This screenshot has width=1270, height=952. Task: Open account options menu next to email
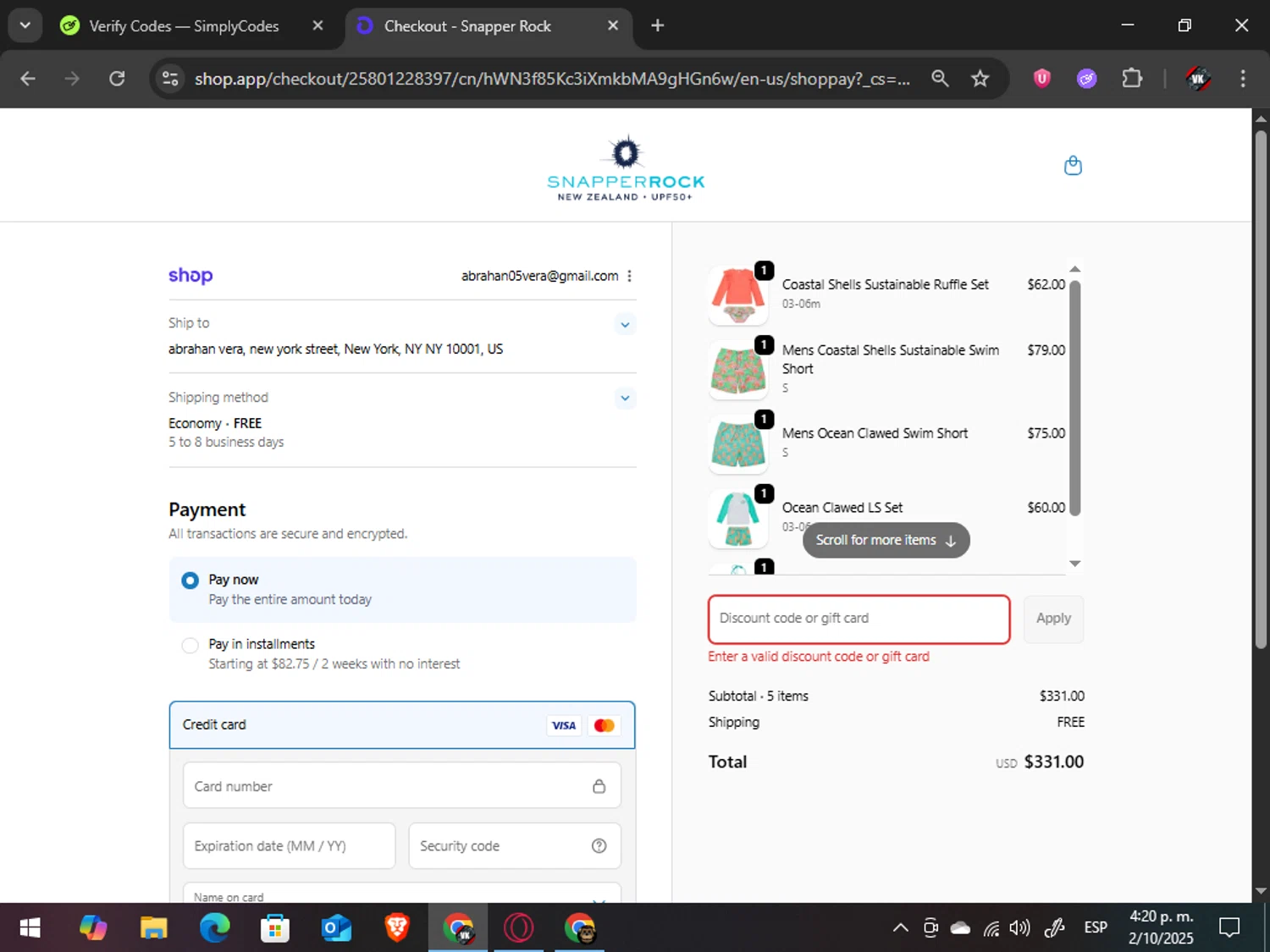629,276
